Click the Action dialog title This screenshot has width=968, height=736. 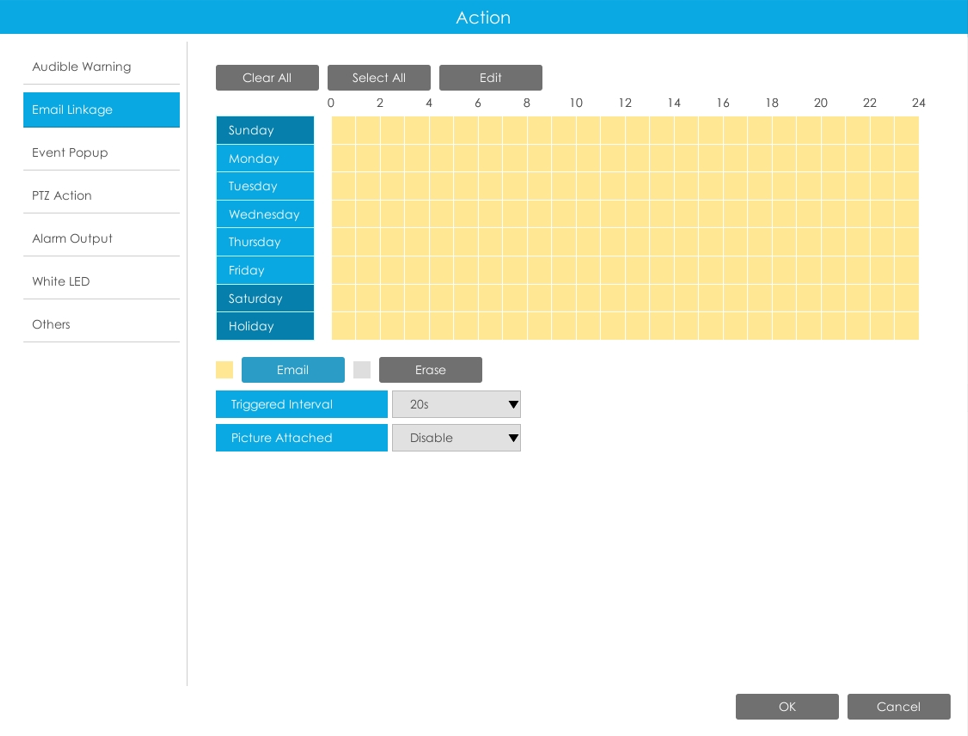[x=483, y=17]
